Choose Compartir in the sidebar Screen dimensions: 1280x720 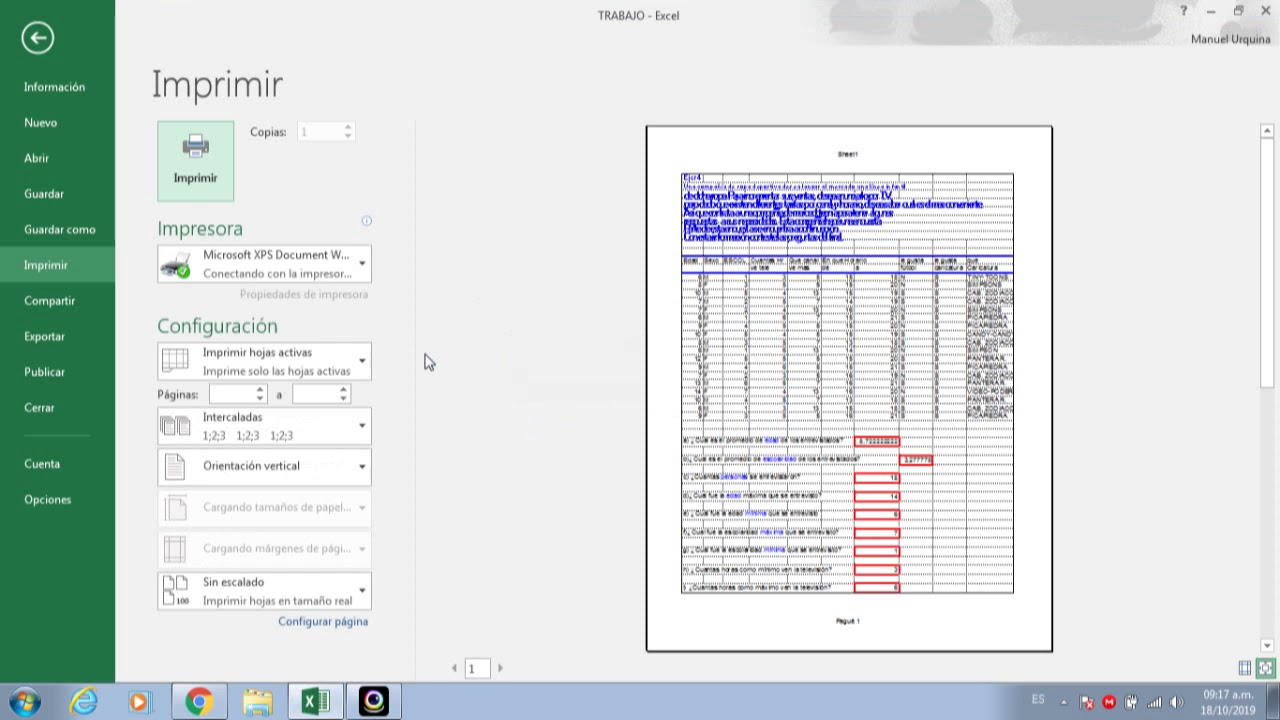pos(50,301)
